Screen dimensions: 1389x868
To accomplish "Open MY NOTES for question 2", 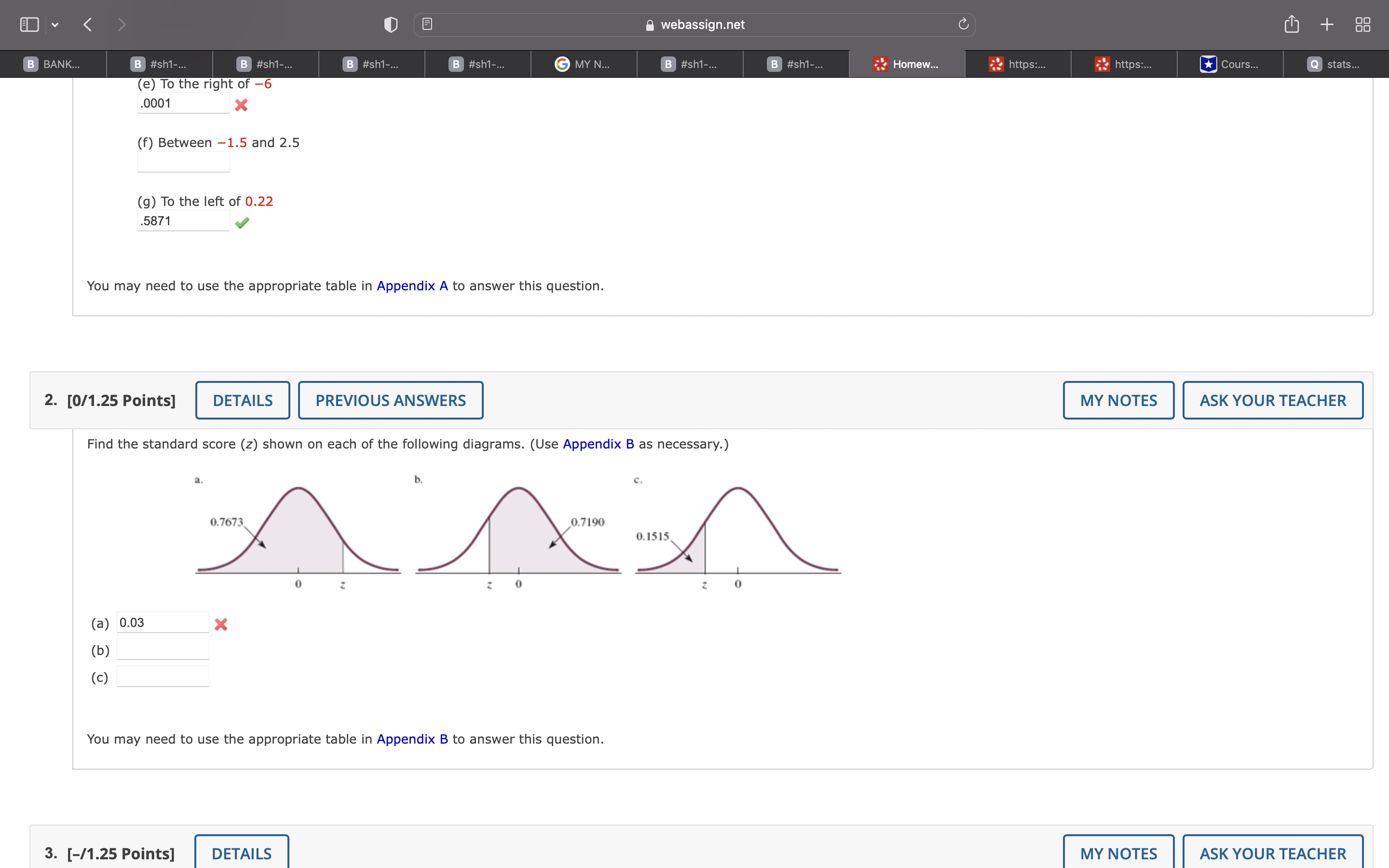I will 1118,400.
